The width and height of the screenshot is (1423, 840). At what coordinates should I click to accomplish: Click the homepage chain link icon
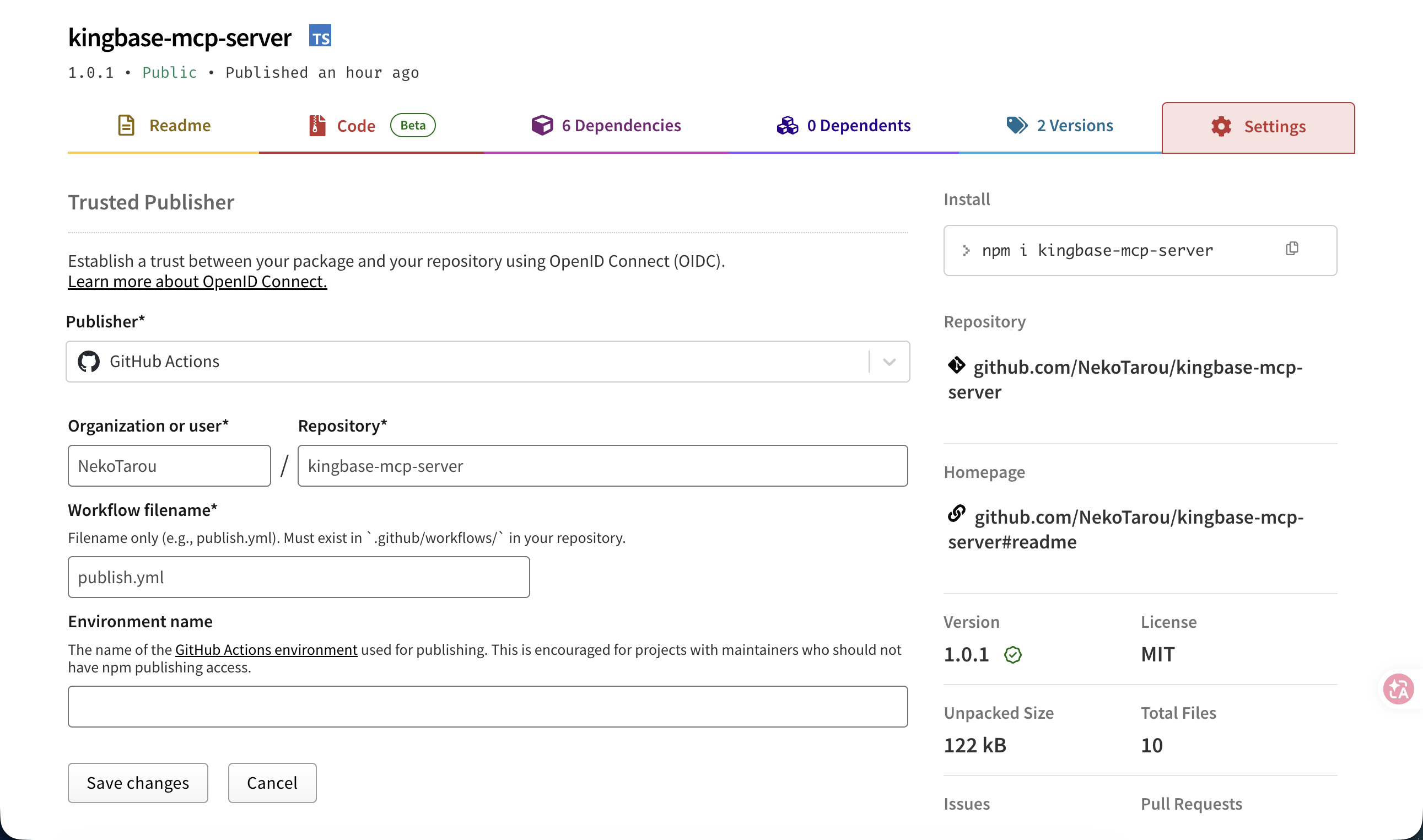click(956, 514)
